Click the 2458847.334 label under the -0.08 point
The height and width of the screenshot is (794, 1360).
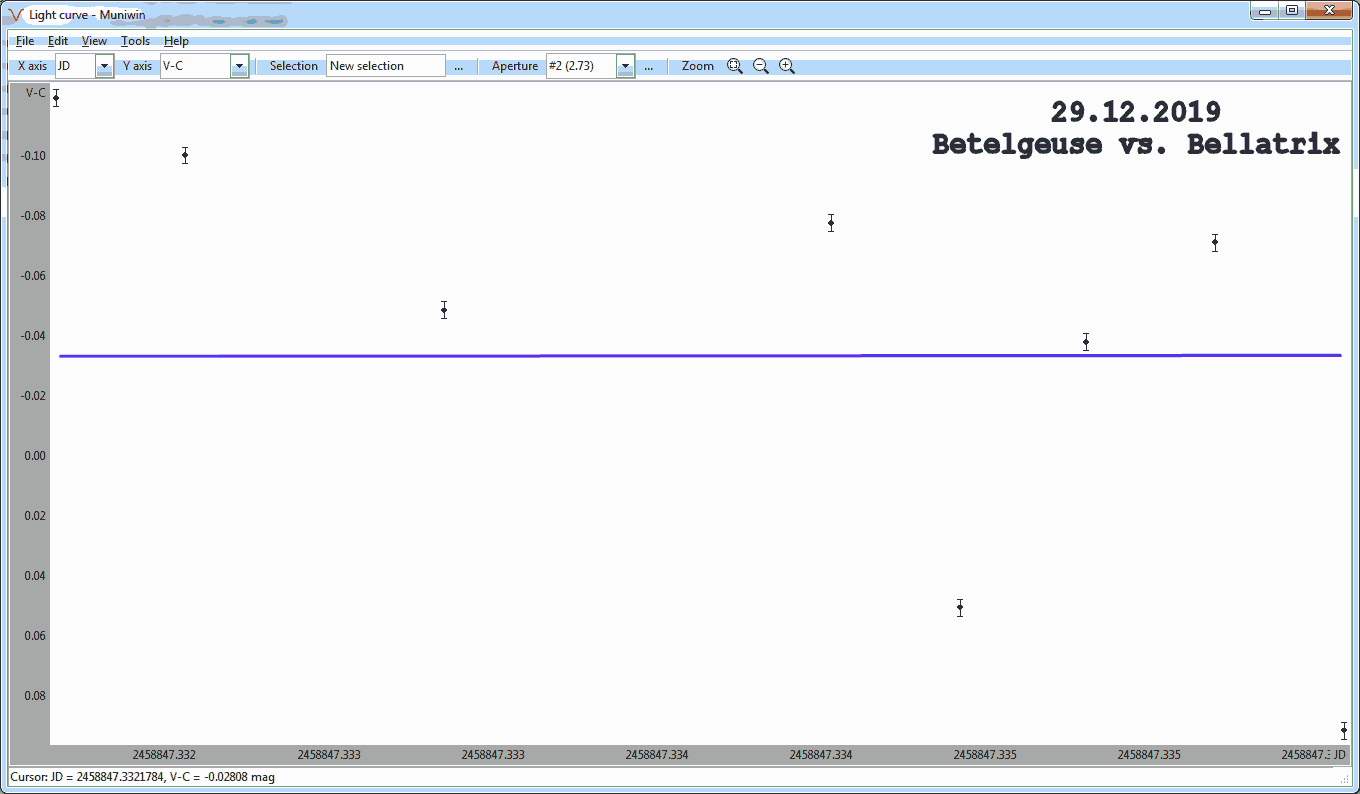pos(821,755)
